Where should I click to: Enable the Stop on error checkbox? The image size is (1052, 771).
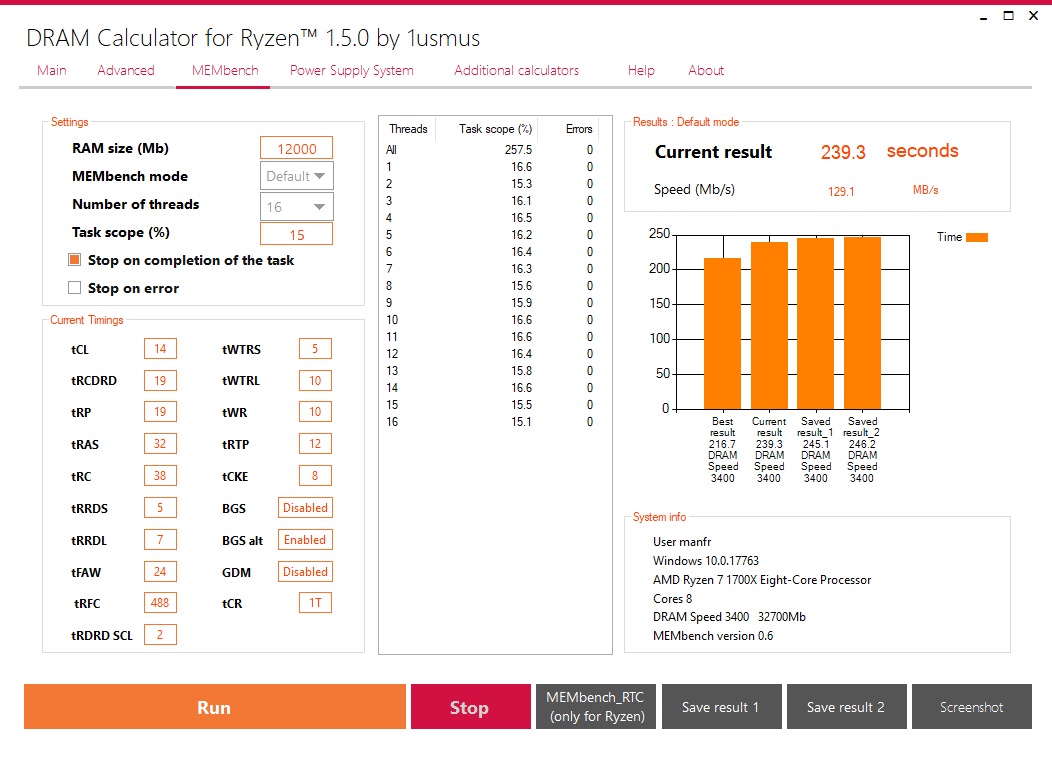[x=74, y=288]
